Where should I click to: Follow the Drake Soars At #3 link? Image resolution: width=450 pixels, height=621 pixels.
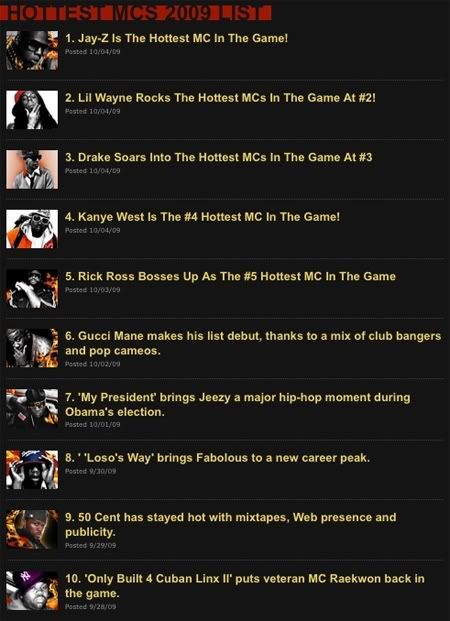[x=219, y=157]
